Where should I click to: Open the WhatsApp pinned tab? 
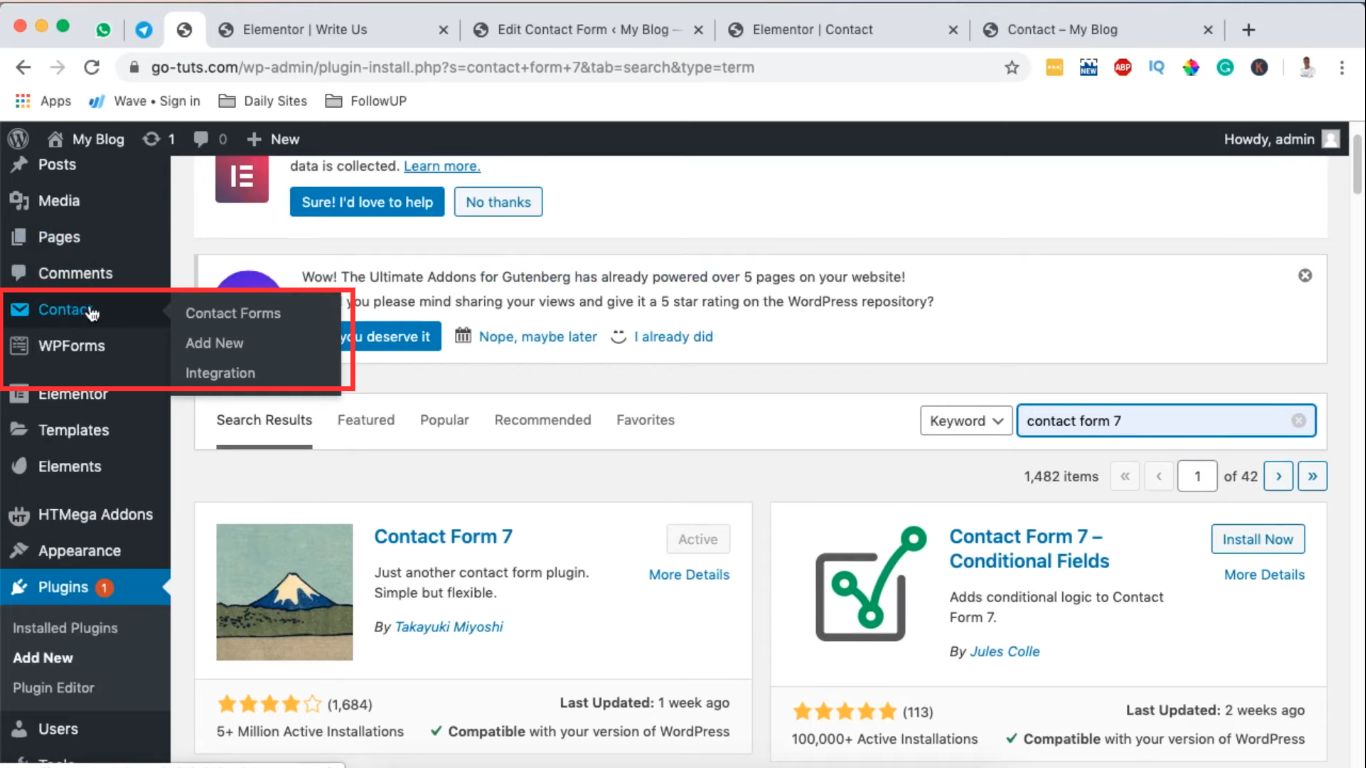click(x=103, y=30)
